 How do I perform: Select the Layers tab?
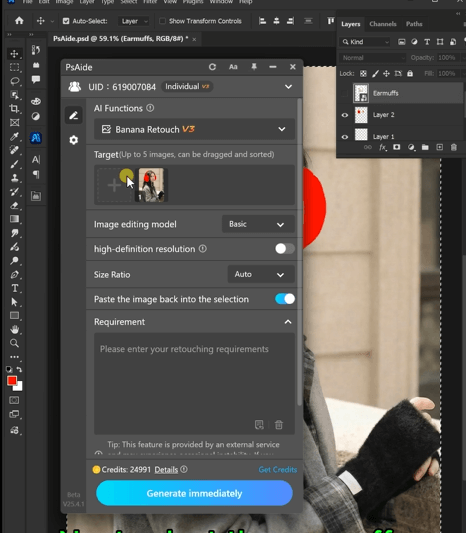click(x=350, y=24)
